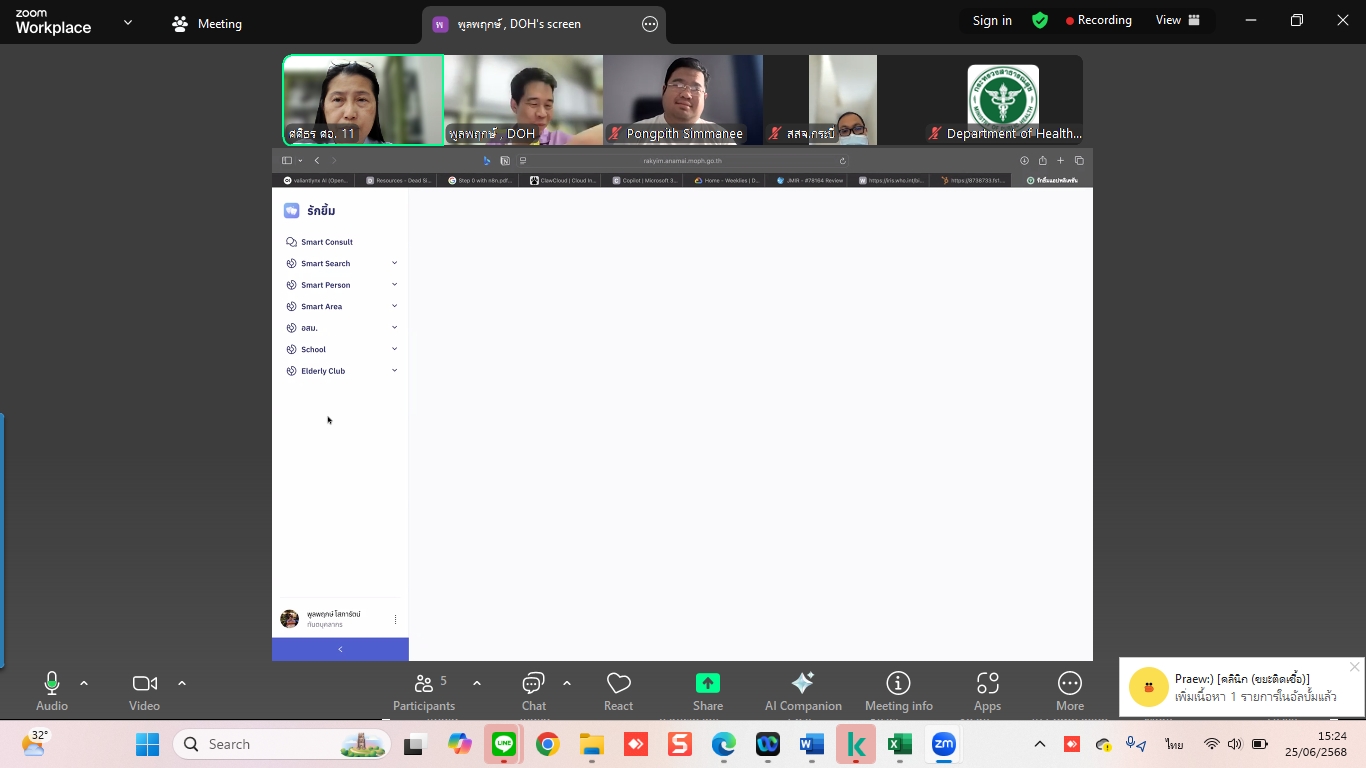Click the shared browser's reload icon
The height and width of the screenshot is (768, 1366).
(843, 160)
